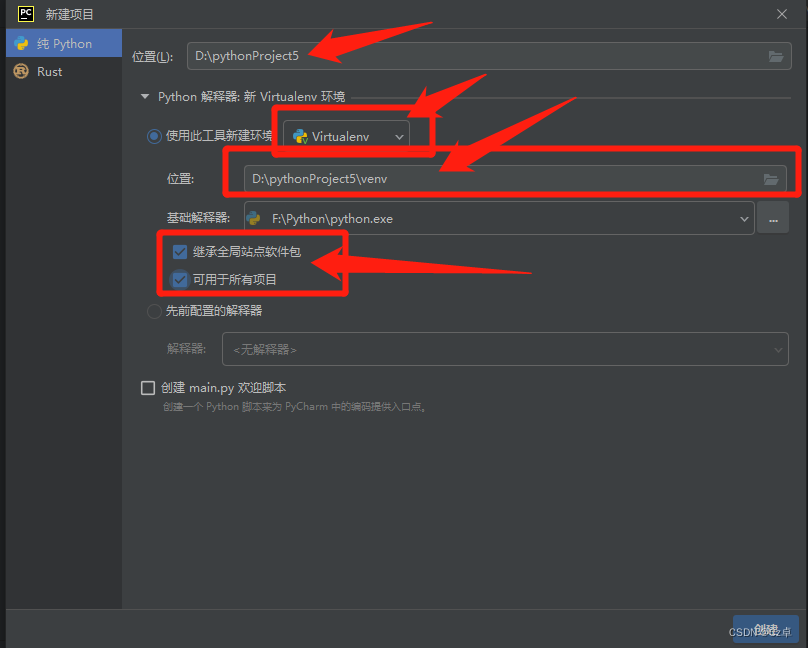Screen dimensions: 808x648
Task: Open the 解释器 <无解释器> dropdown
Action: point(505,349)
